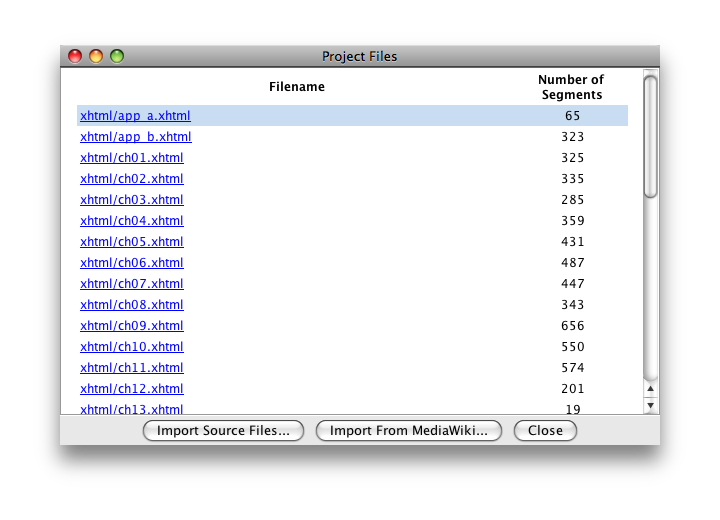The image size is (720, 520).
Task: Open xhtml/ch10.xhtml from the file list
Action: coord(132,347)
